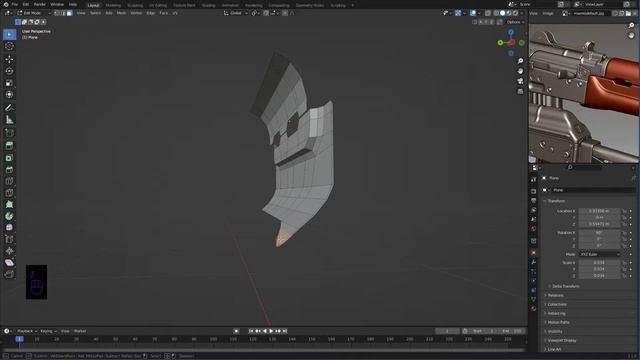
Task: Open the Playback menu in timeline
Action: click(27, 331)
